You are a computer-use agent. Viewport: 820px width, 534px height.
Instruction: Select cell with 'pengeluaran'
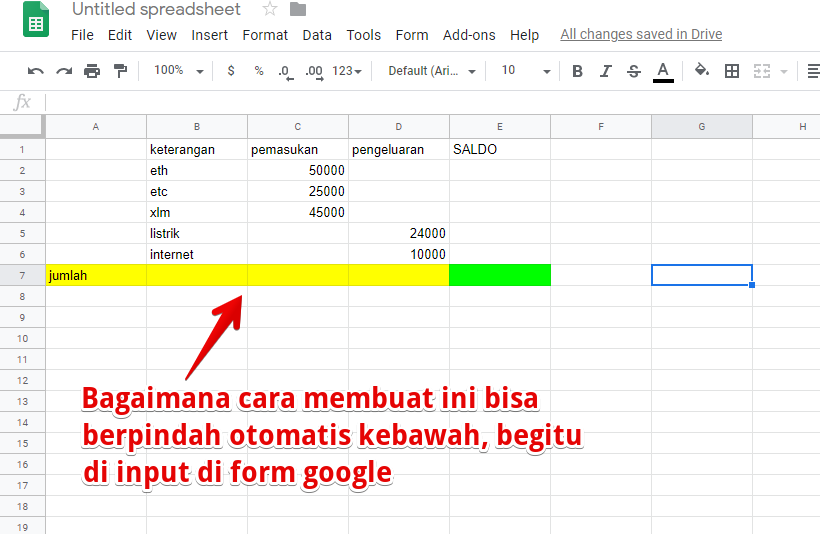pos(398,150)
